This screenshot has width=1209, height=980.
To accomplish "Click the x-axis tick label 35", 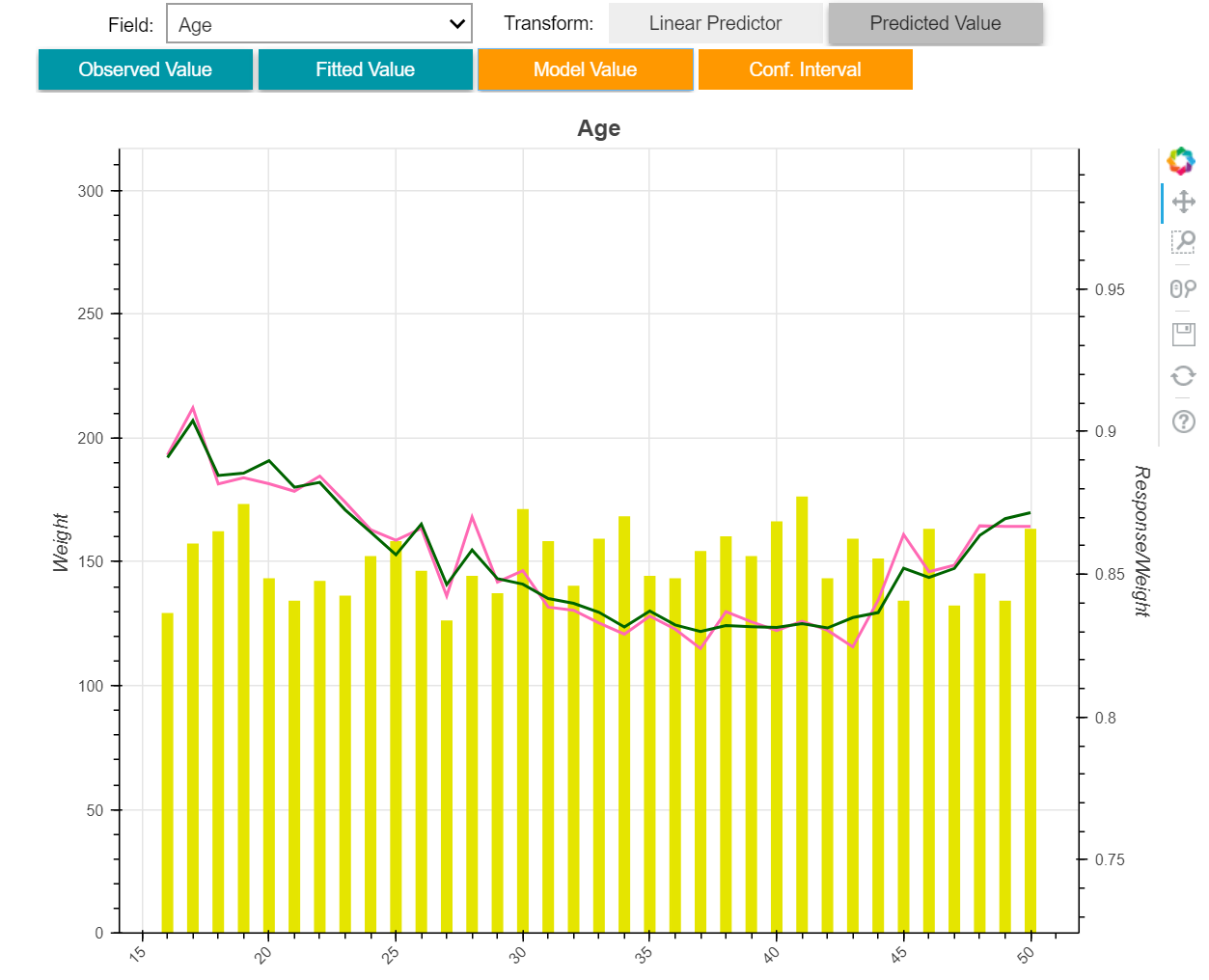I will click(644, 954).
